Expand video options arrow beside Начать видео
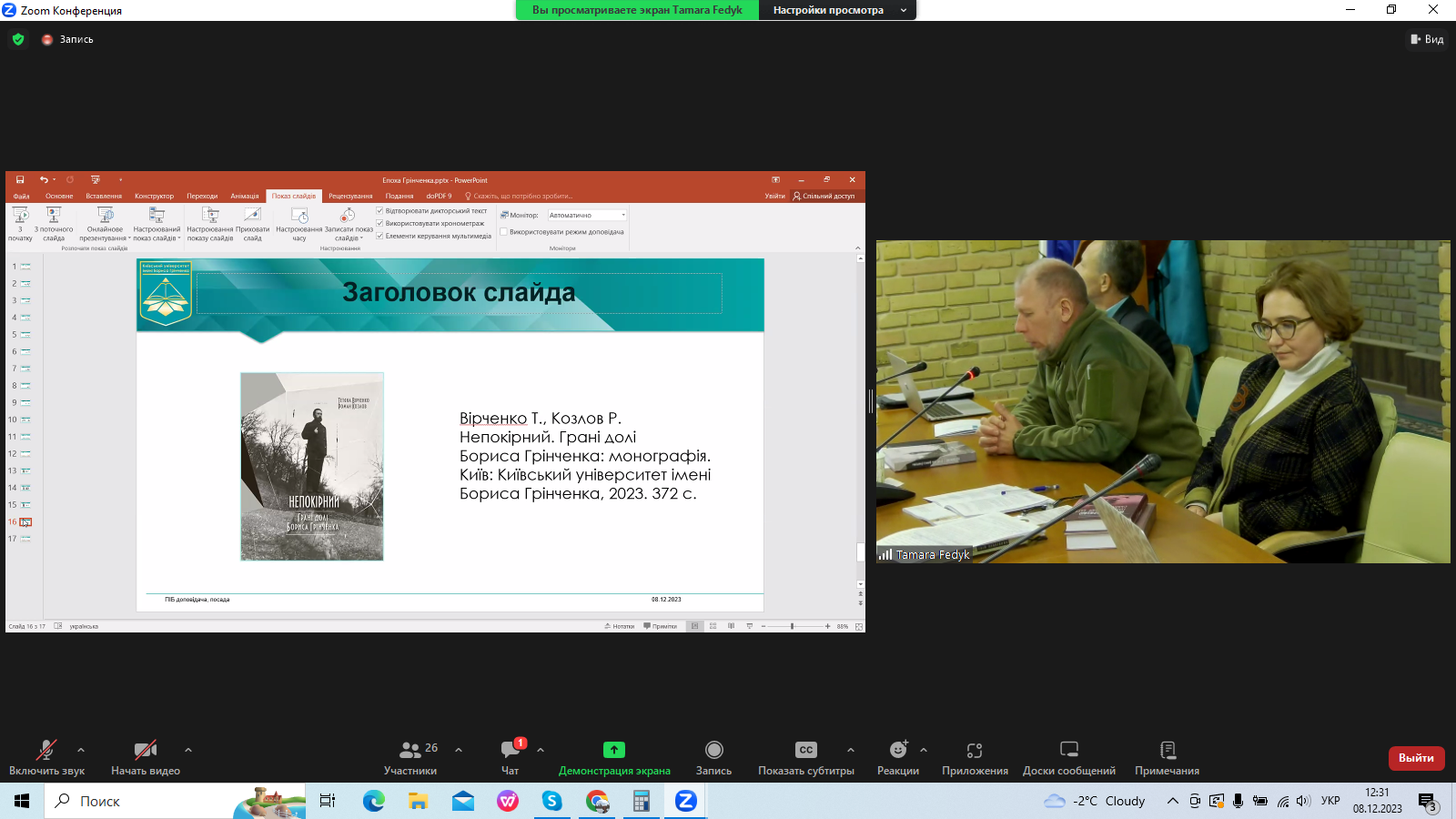Viewport: 1456px width, 819px height. pyautogui.click(x=188, y=750)
